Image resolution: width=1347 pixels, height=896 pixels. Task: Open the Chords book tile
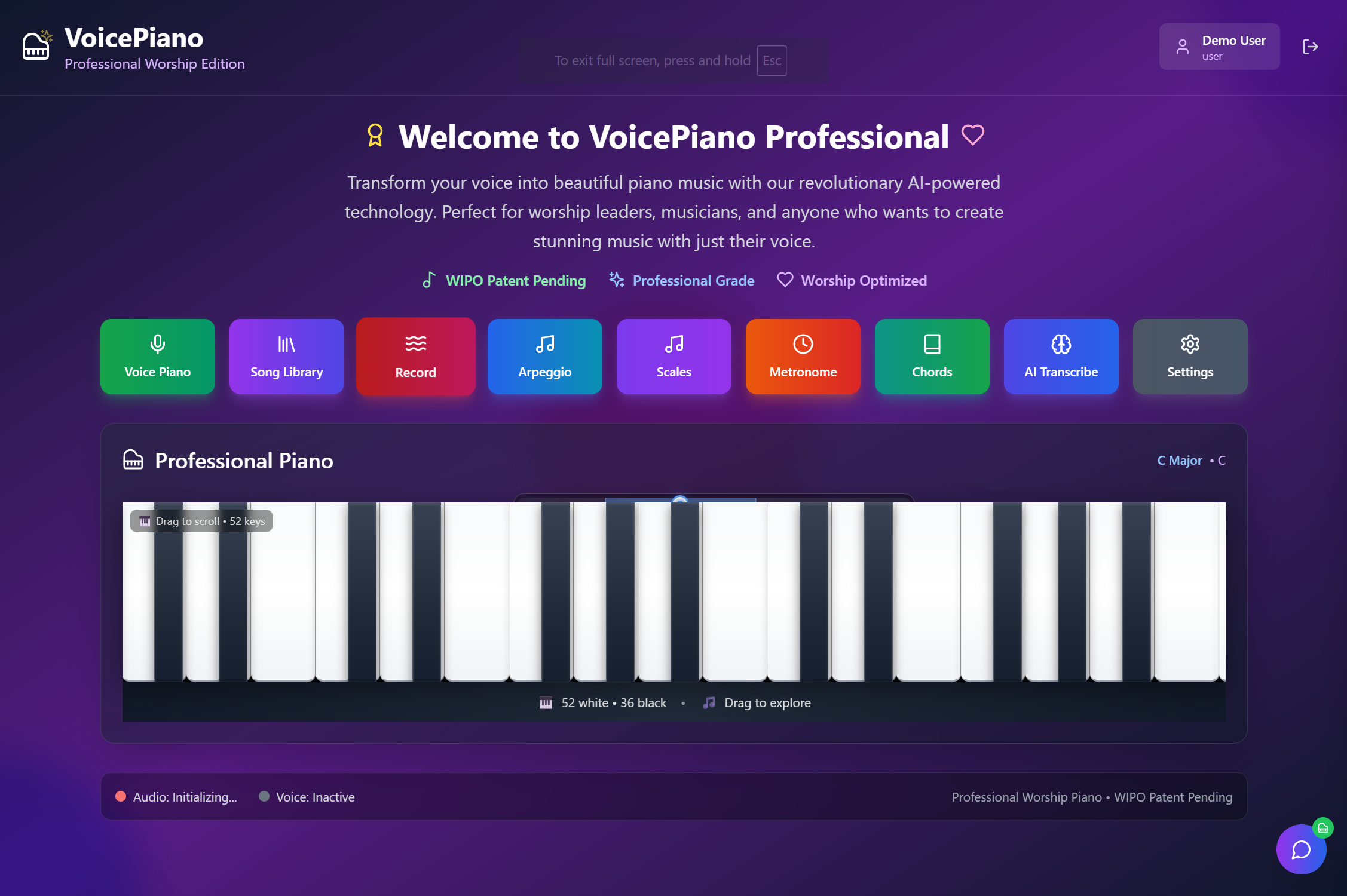tap(932, 357)
